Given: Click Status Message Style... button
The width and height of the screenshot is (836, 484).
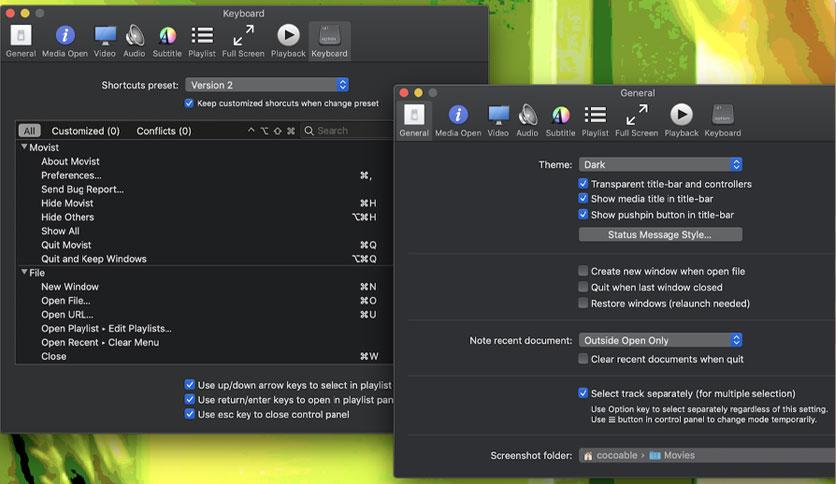Looking at the screenshot, I should coord(660,235).
